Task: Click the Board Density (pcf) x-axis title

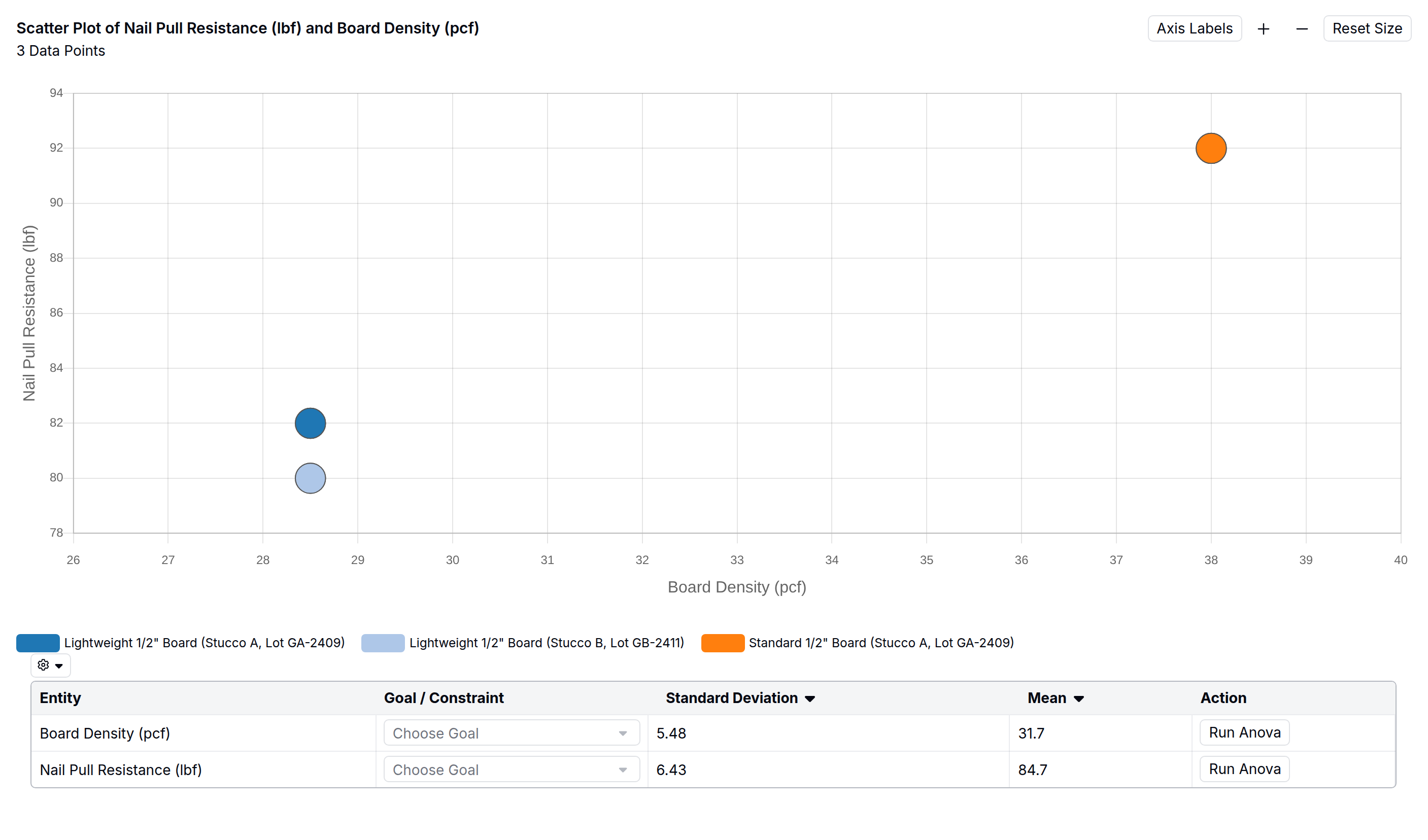Action: coord(737,587)
